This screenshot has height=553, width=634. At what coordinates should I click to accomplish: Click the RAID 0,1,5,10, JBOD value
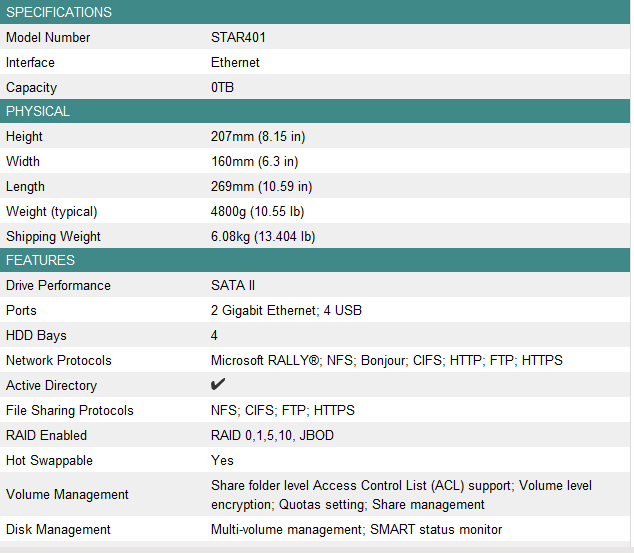[x=272, y=435]
